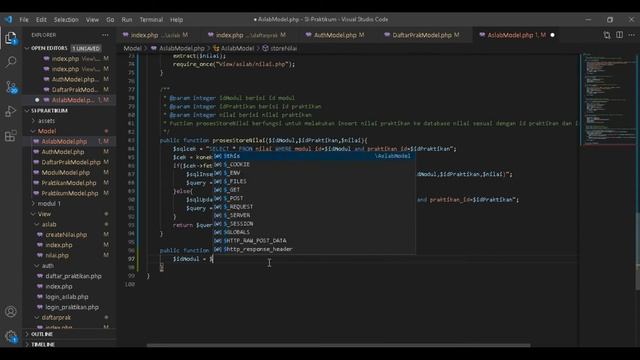The image size is (640, 360).
Task: Collapse the SI-PRAKTIKUM project section
Action: pyautogui.click(x=49, y=111)
